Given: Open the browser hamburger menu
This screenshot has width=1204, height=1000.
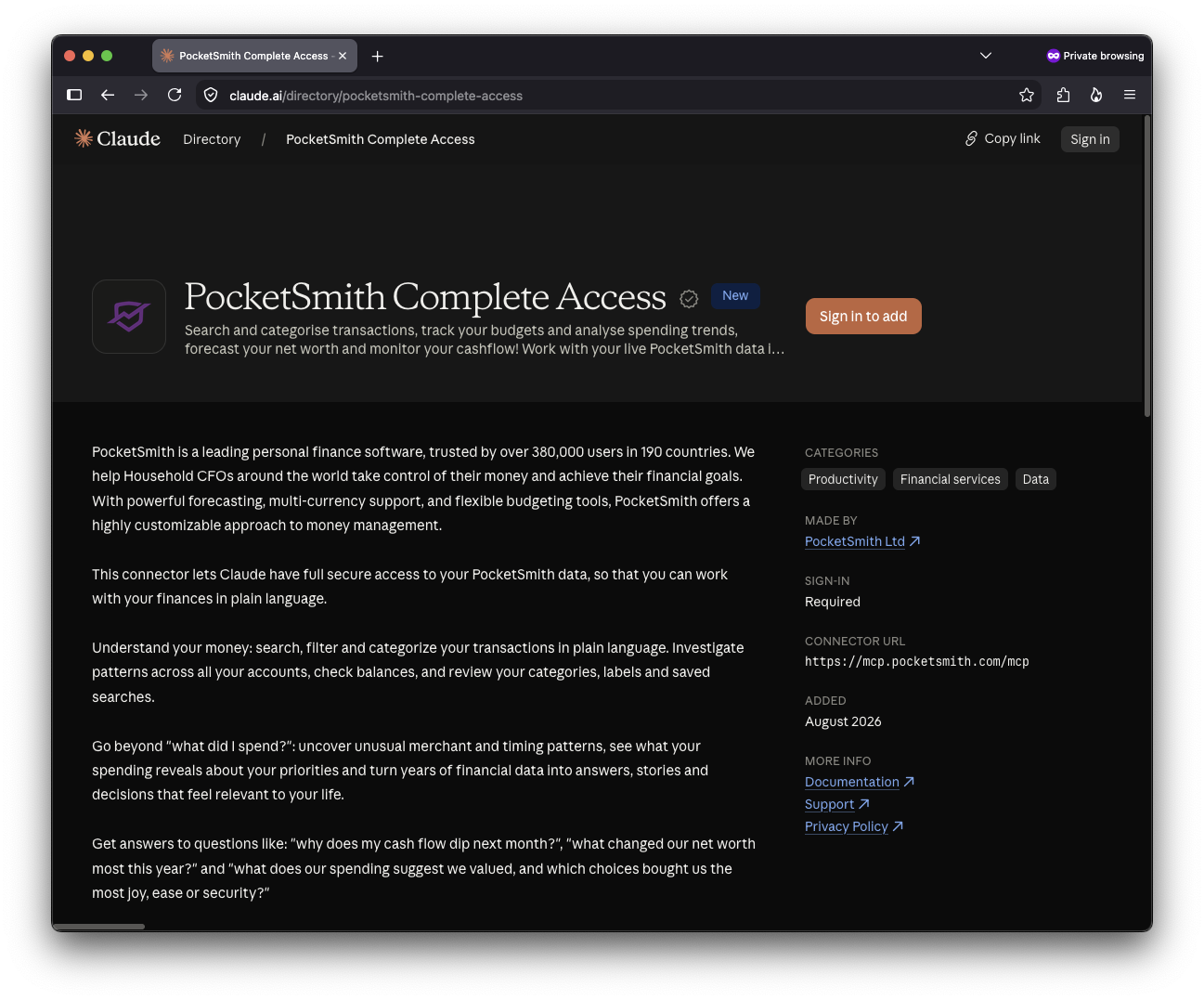Looking at the screenshot, I should coord(1130,95).
